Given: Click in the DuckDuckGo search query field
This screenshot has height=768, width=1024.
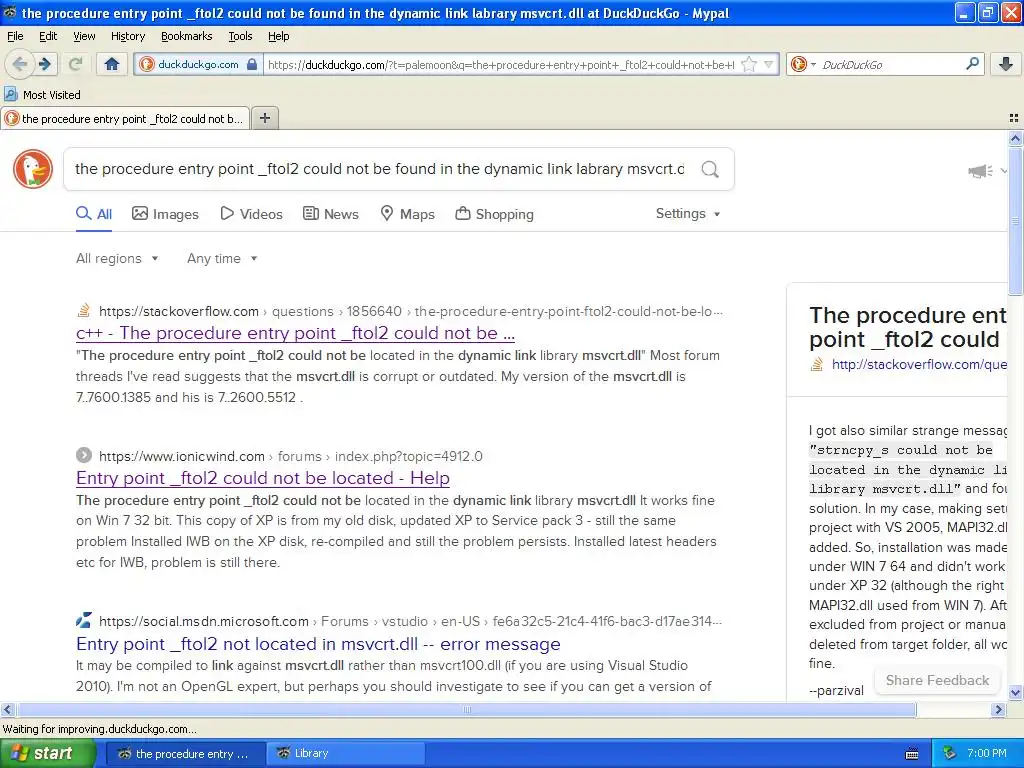Looking at the screenshot, I should coord(380,170).
